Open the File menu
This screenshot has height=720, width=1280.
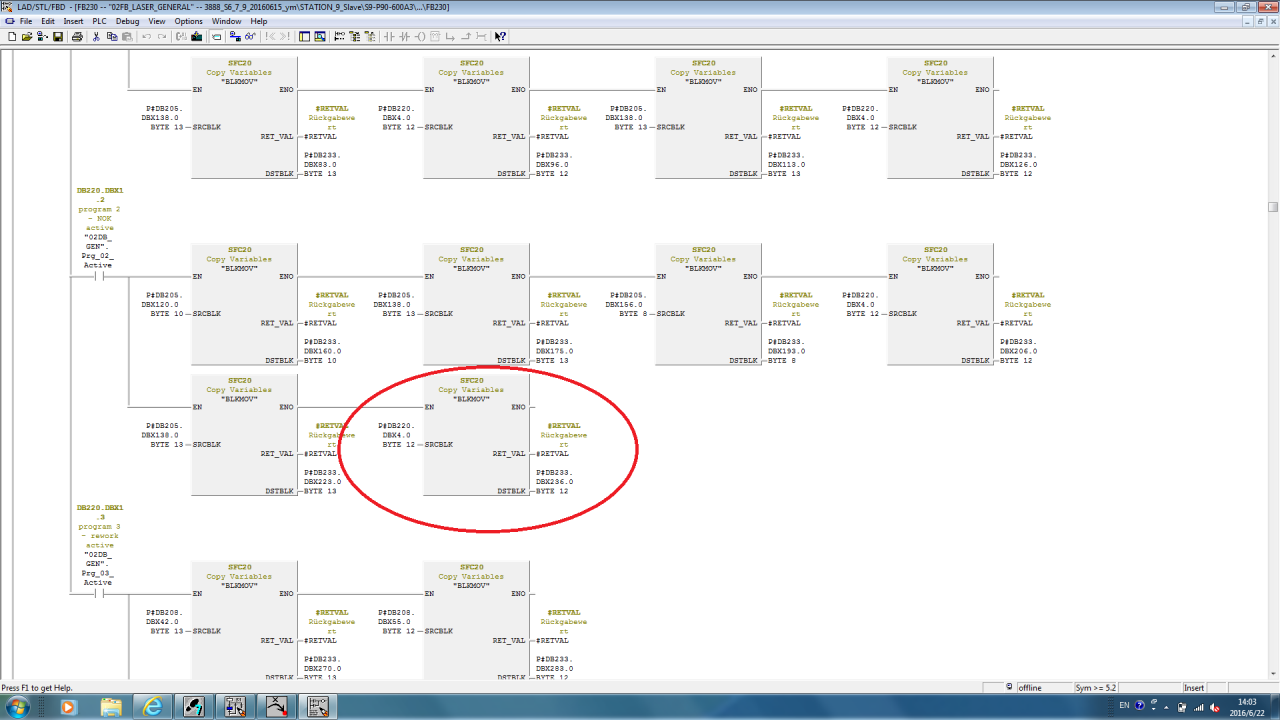(26, 21)
